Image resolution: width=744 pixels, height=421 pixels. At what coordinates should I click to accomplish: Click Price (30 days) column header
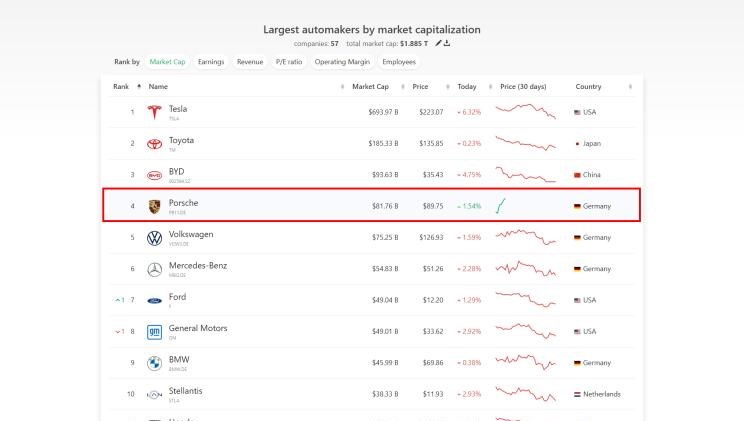[x=523, y=86]
